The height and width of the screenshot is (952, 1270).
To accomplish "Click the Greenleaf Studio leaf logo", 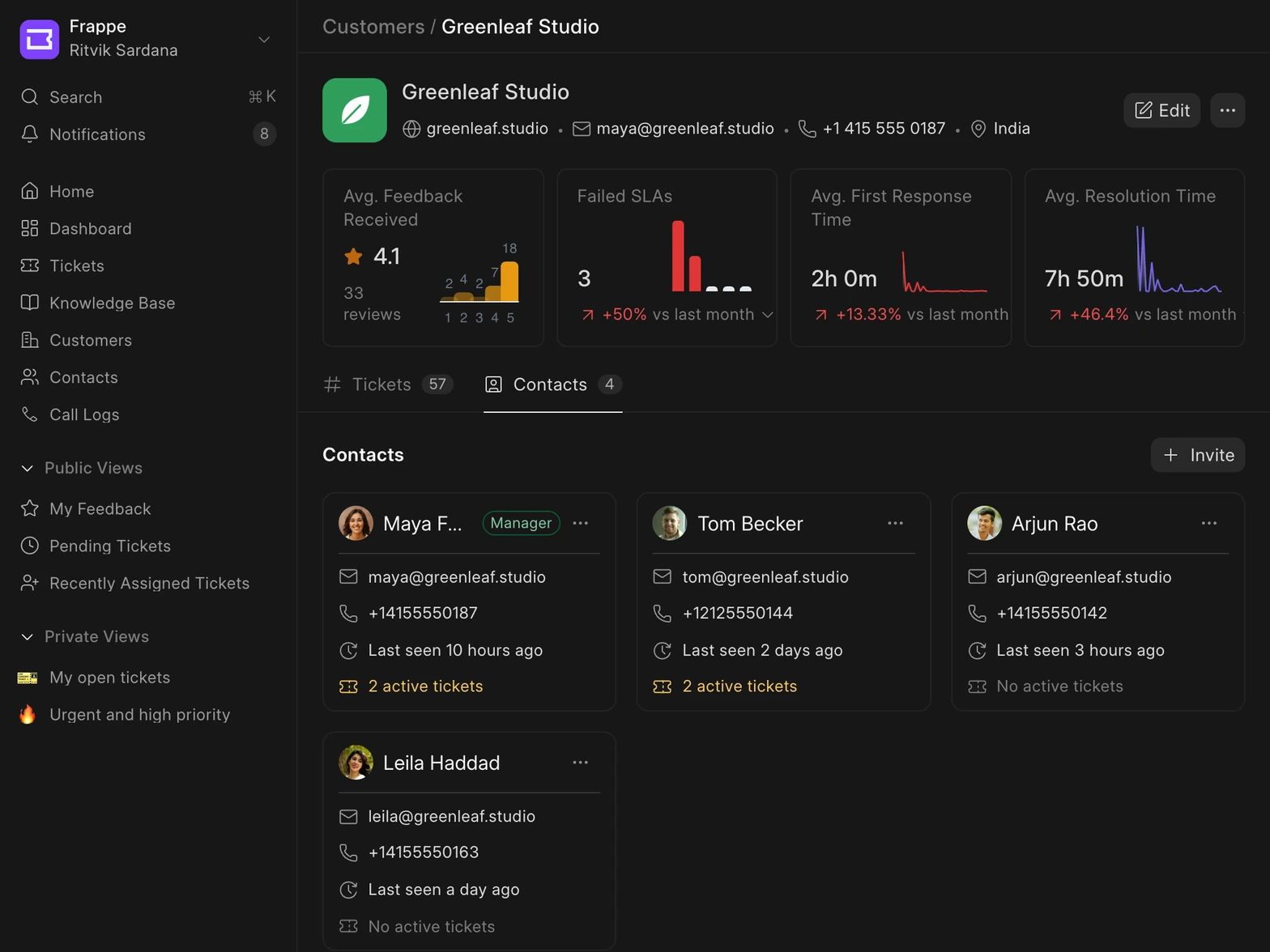I will (x=355, y=110).
